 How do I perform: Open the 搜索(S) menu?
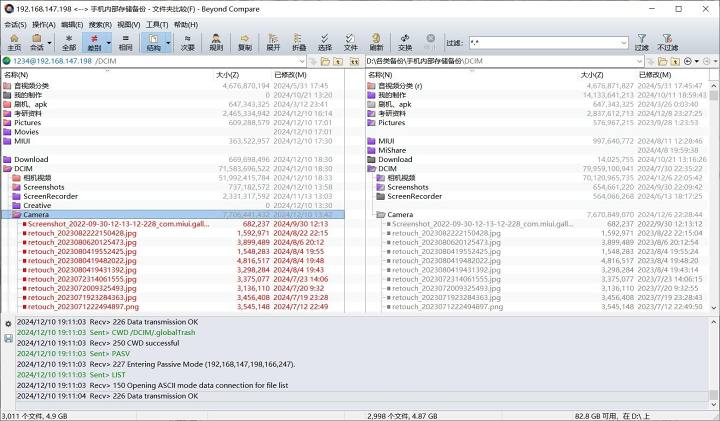[x=100, y=24]
